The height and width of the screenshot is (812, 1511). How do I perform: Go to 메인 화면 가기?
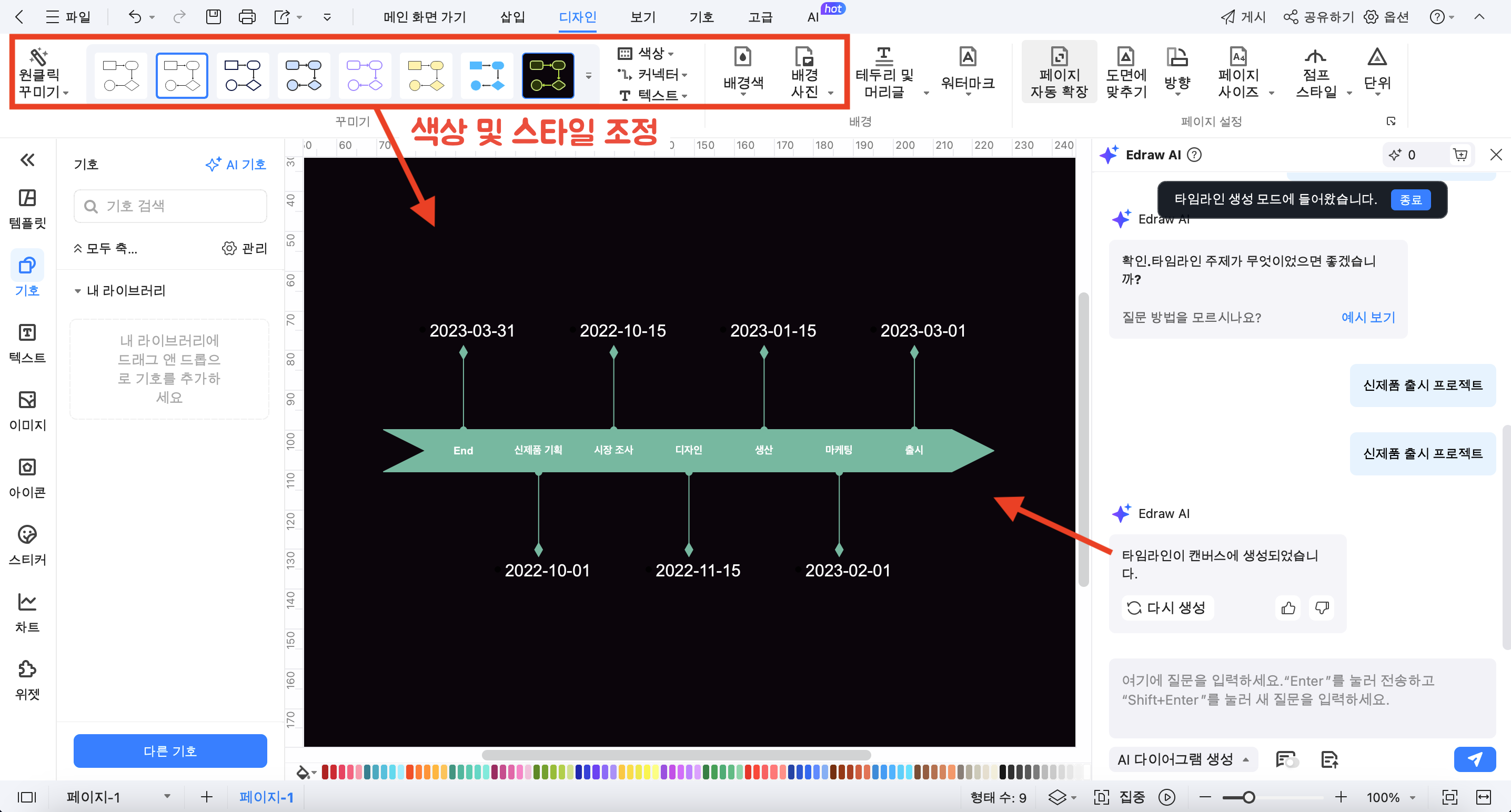(x=425, y=16)
